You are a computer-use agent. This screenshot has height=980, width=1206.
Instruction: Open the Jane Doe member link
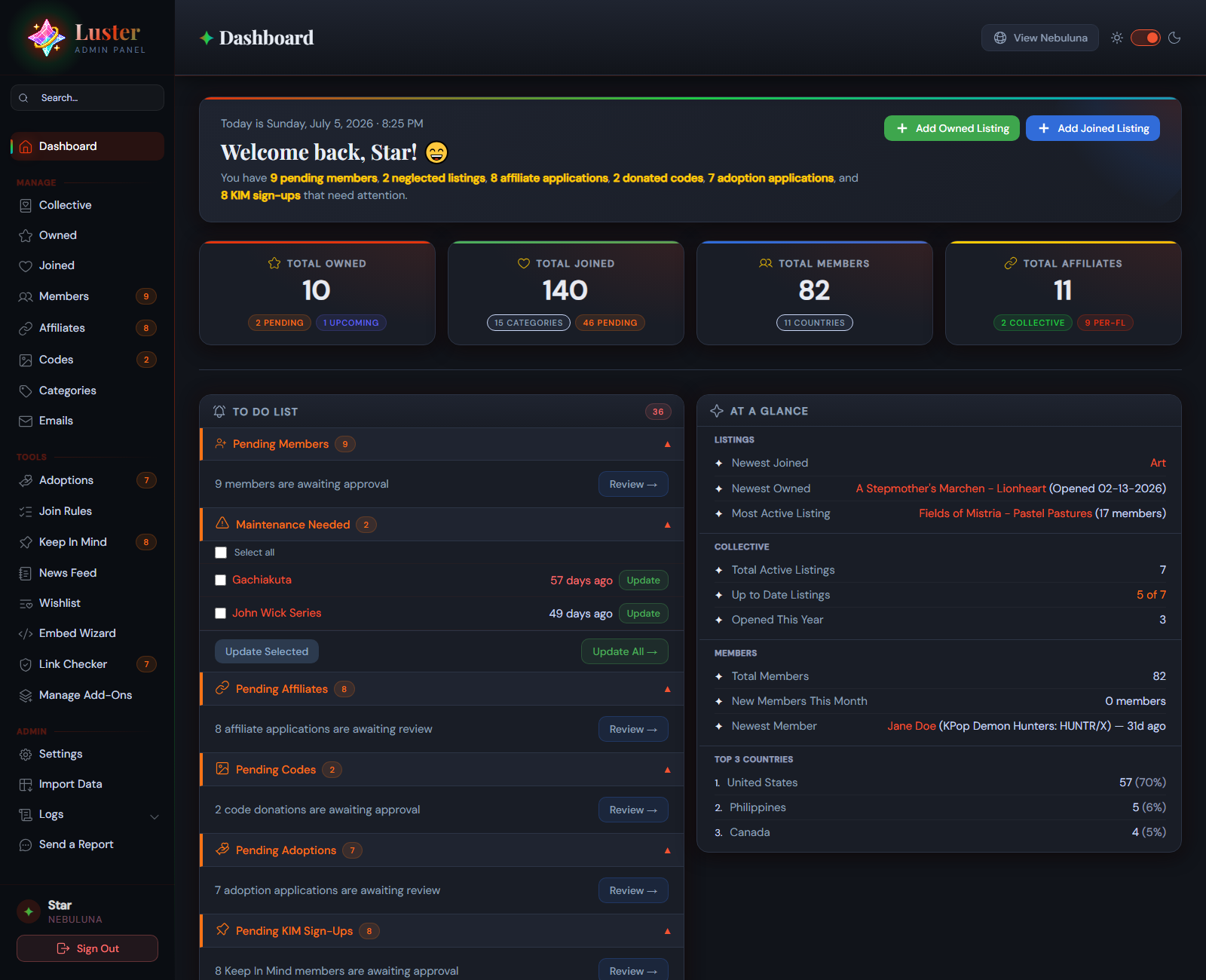pyautogui.click(x=911, y=726)
